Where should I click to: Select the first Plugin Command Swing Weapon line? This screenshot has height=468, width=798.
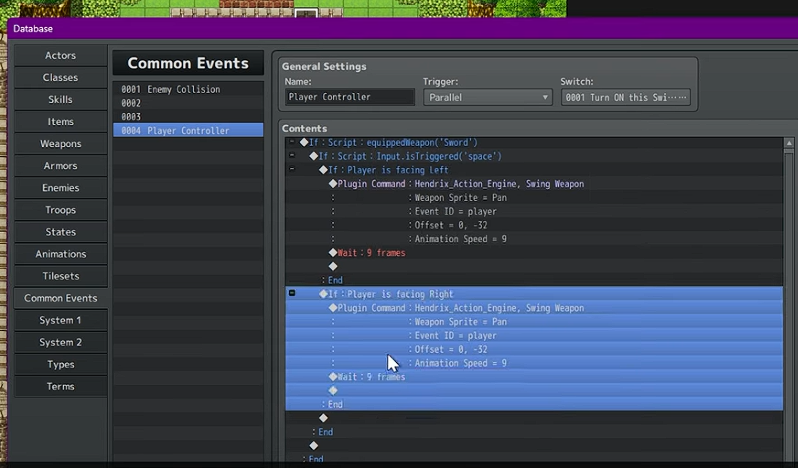pyautogui.click(x=460, y=184)
